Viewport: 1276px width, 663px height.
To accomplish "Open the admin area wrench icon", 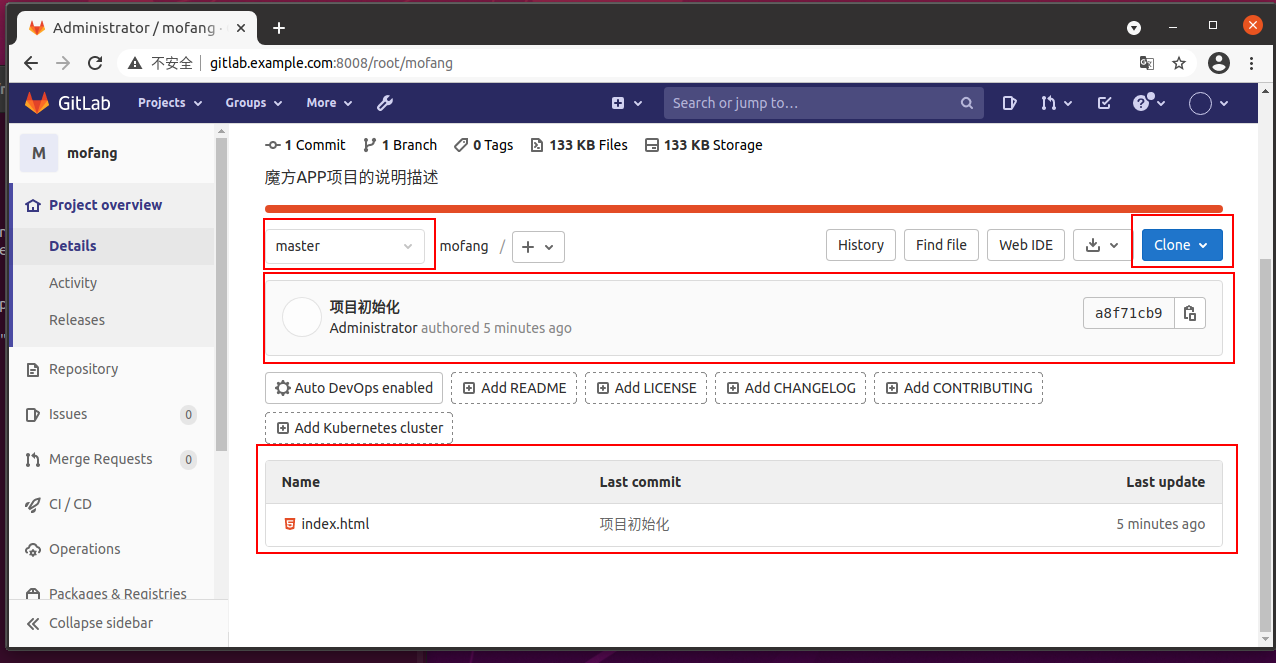I will (385, 103).
